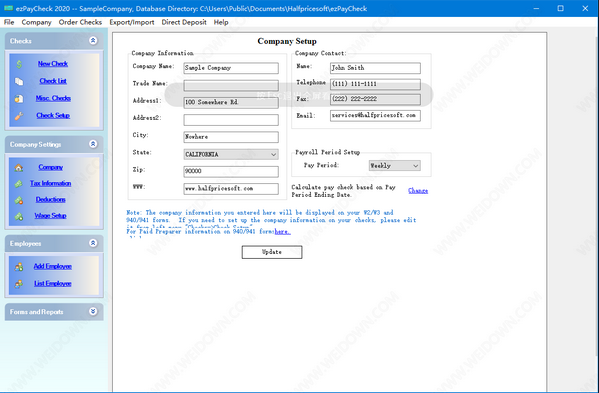Click the icon beside Tax Information
The image size is (599, 393).
pos(19,184)
